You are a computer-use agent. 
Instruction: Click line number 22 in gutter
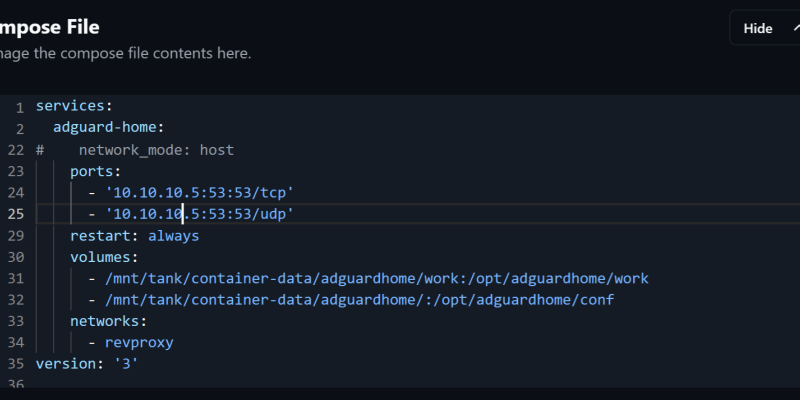tap(15, 150)
